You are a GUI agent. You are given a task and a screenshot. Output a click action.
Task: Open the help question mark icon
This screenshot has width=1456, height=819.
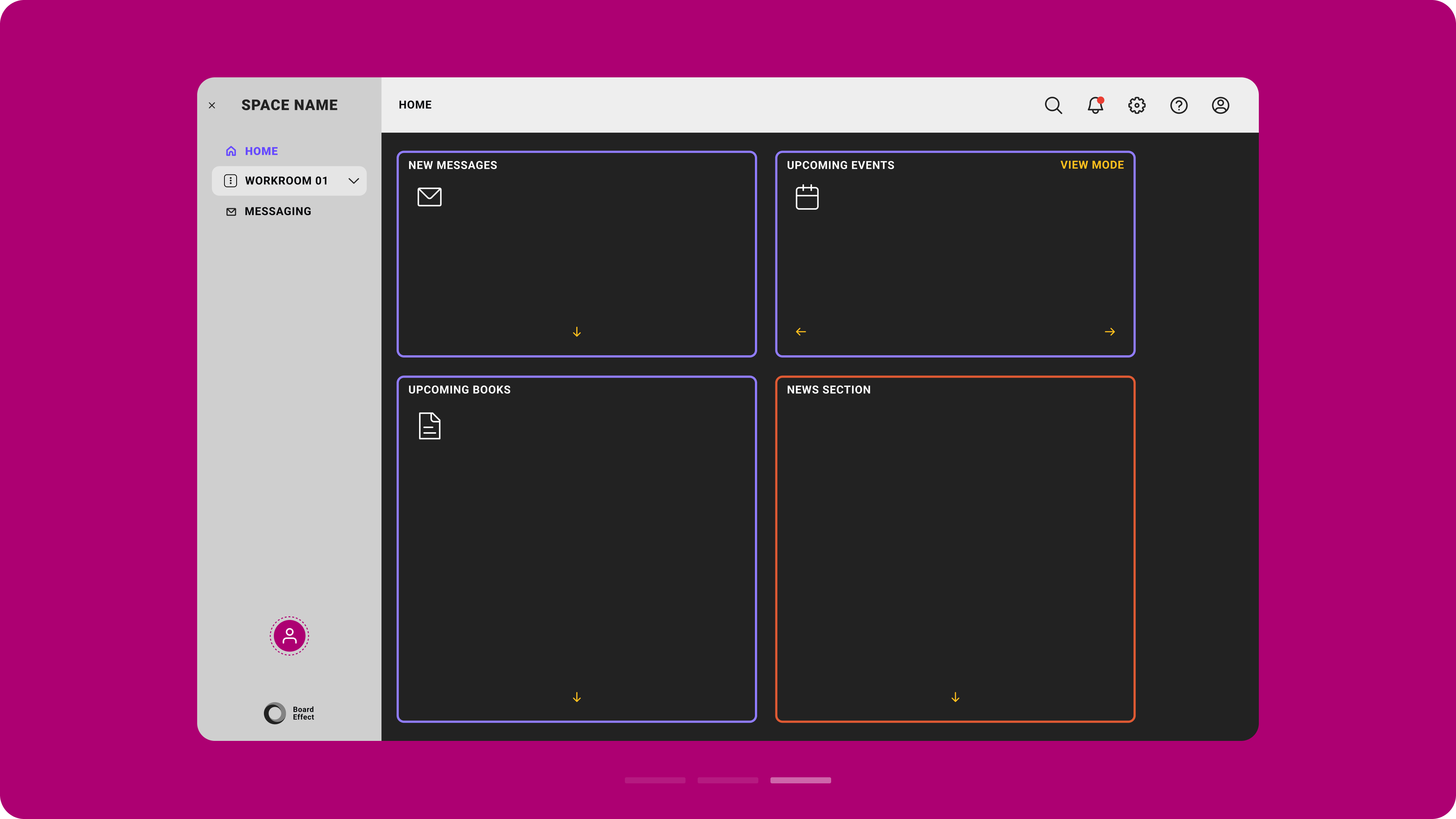pos(1178,105)
